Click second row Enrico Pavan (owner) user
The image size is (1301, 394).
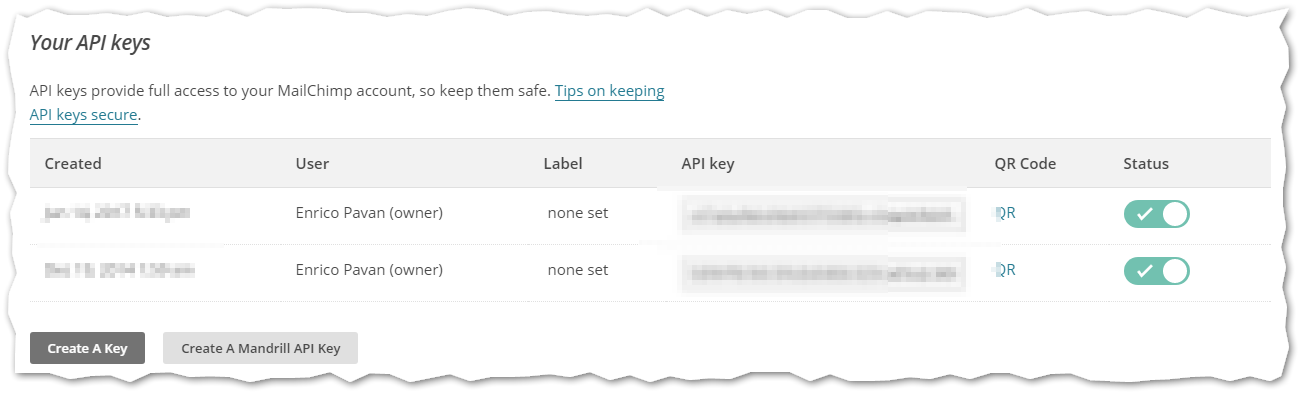click(x=369, y=270)
